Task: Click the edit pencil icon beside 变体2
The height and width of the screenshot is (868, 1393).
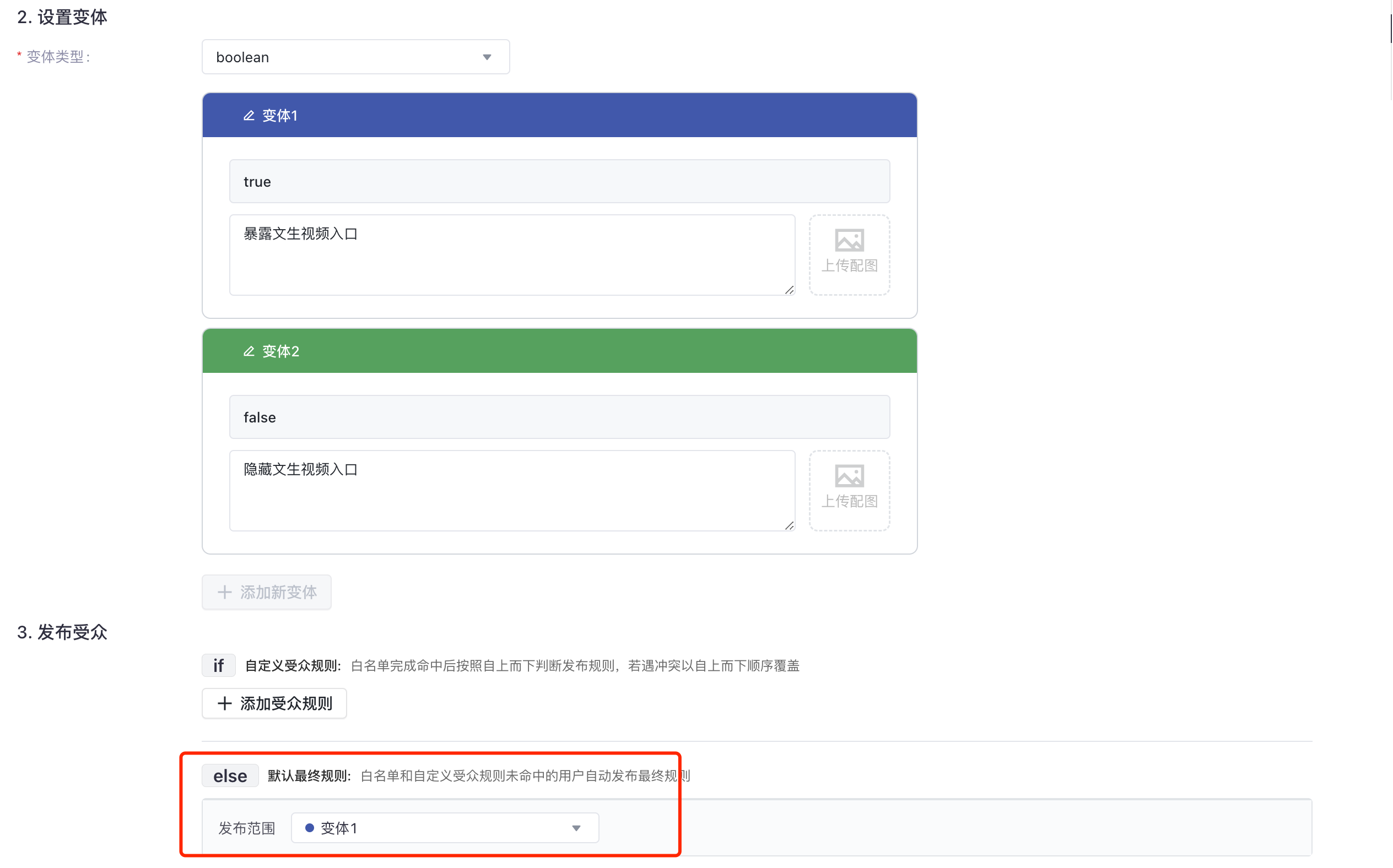Action: [x=249, y=351]
